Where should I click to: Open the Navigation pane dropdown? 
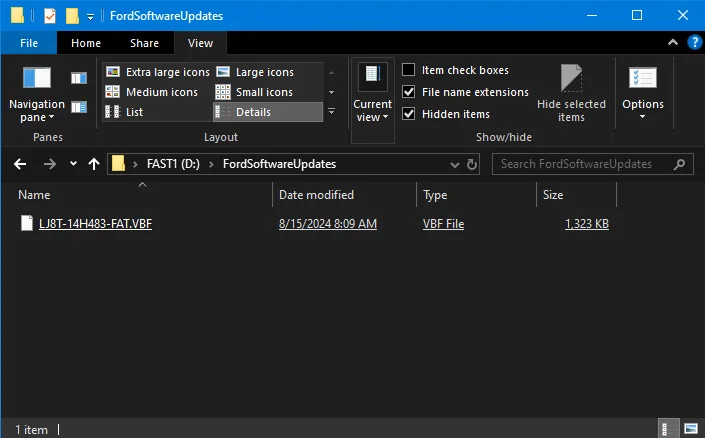click(x=37, y=95)
